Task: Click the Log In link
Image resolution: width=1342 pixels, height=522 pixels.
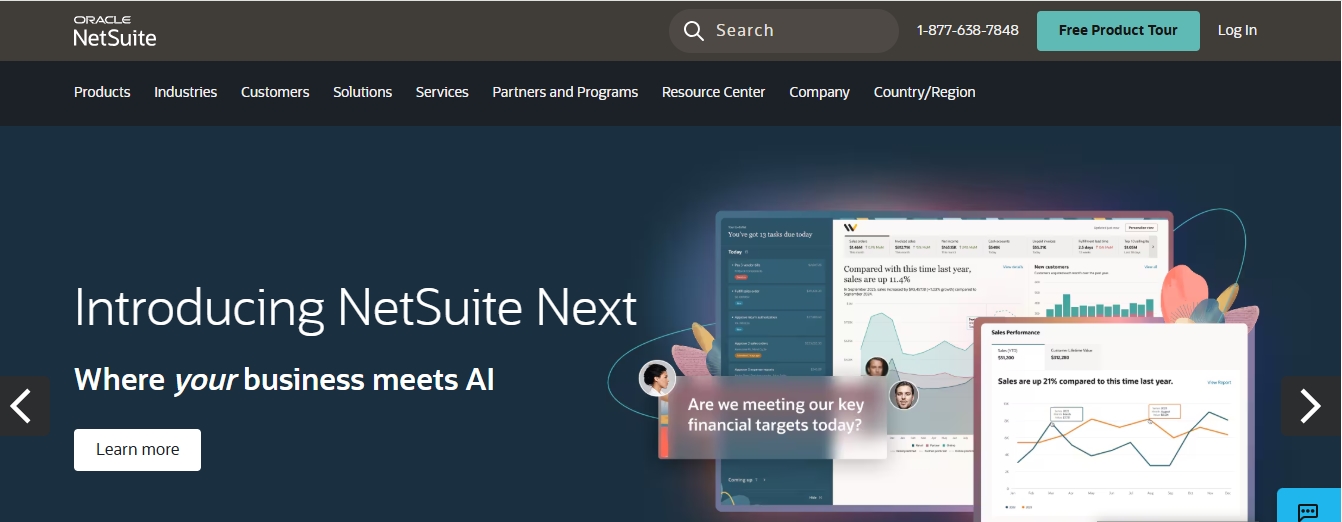Action: tap(1237, 30)
